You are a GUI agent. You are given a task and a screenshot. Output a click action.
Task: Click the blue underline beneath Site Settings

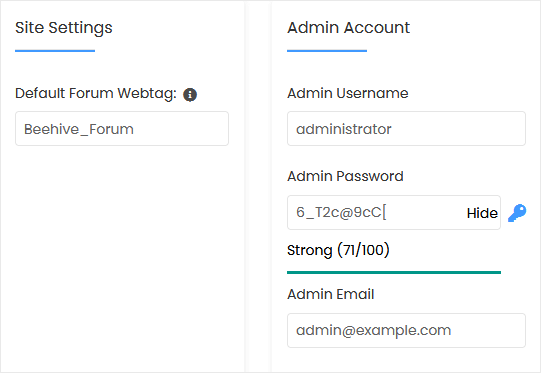pos(55,51)
